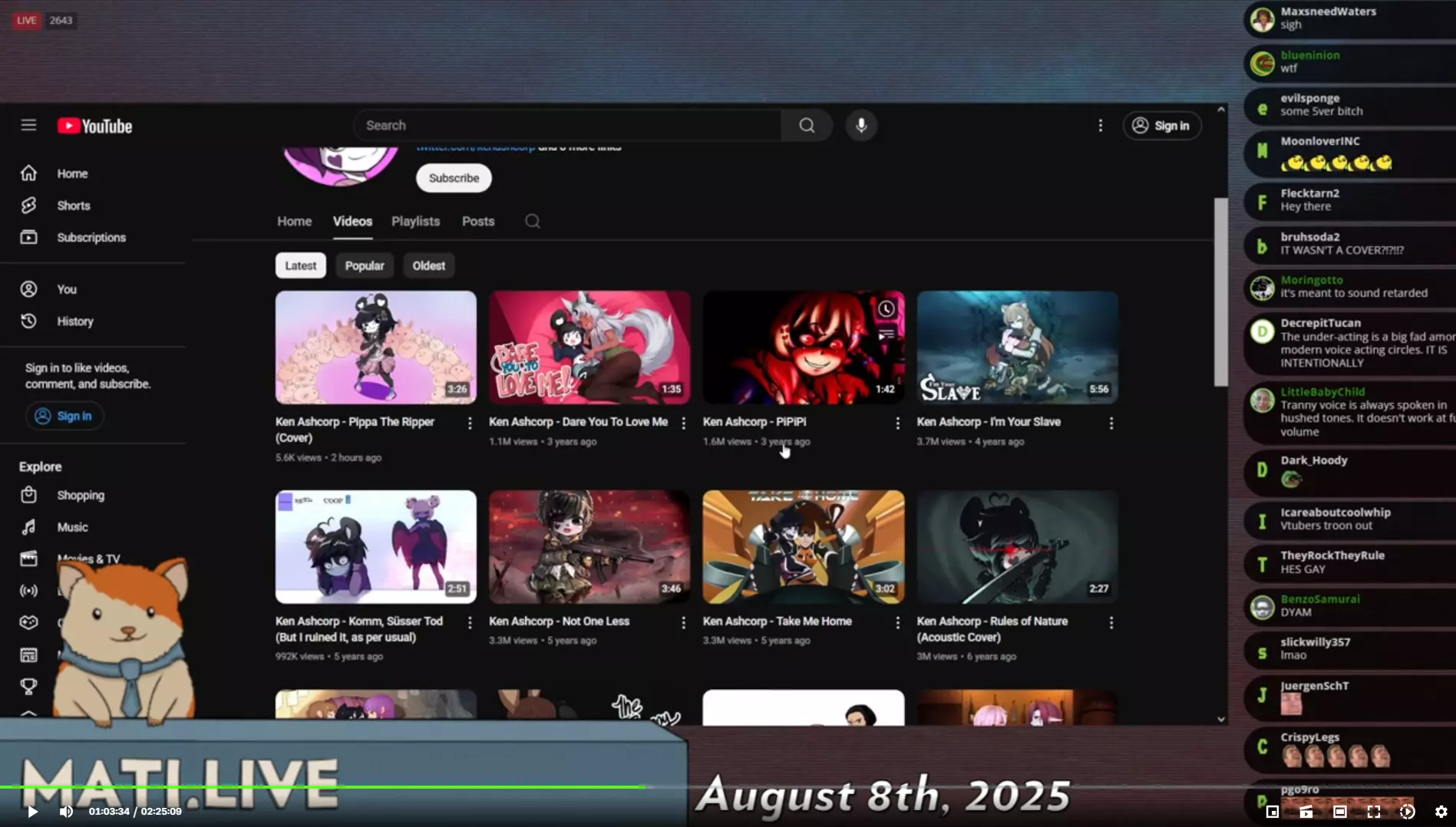Screen dimensions: 1456x827
Task: Click the search magnifier button
Action: point(807,125)
